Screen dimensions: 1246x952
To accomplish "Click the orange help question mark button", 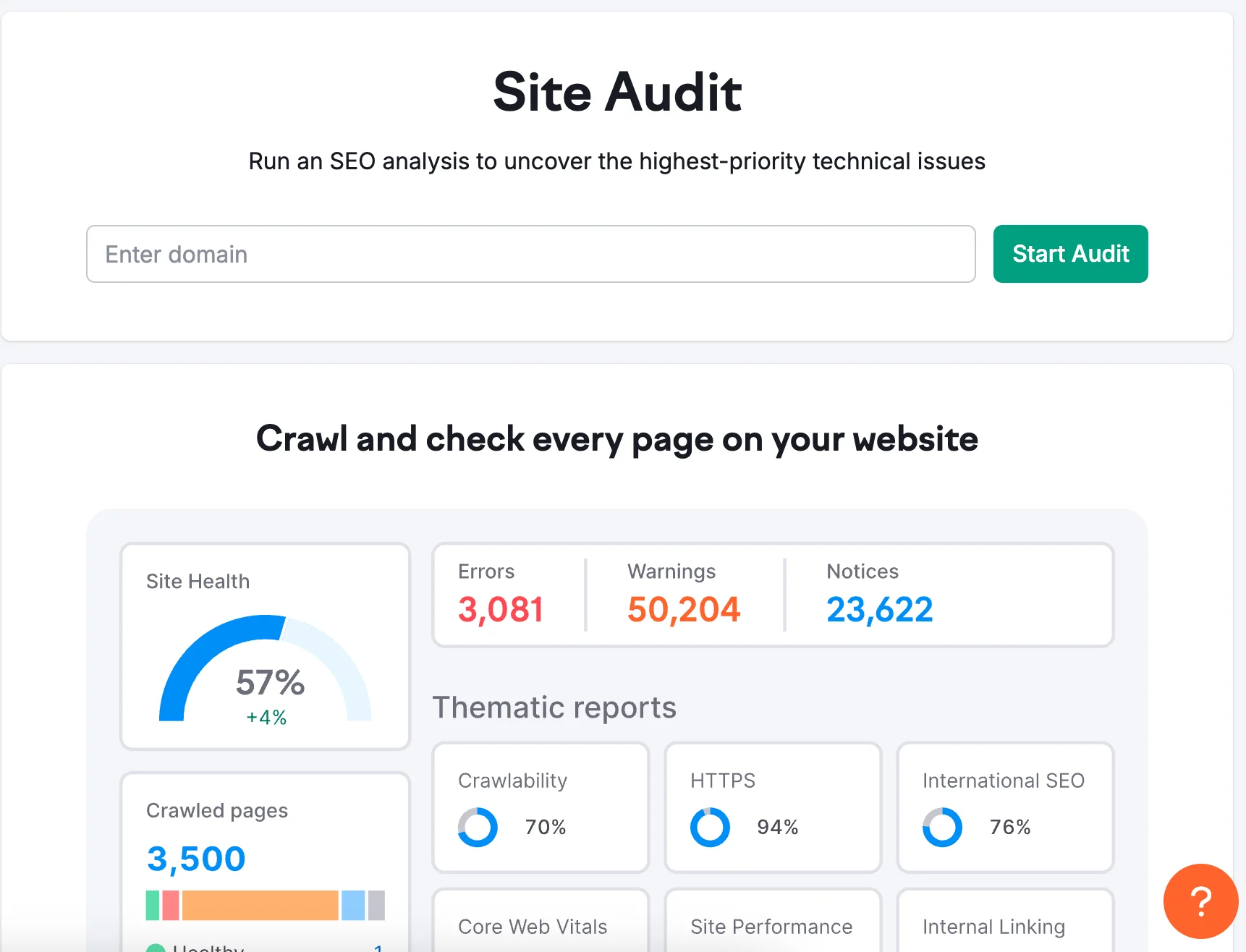I will click(1200, 901).
